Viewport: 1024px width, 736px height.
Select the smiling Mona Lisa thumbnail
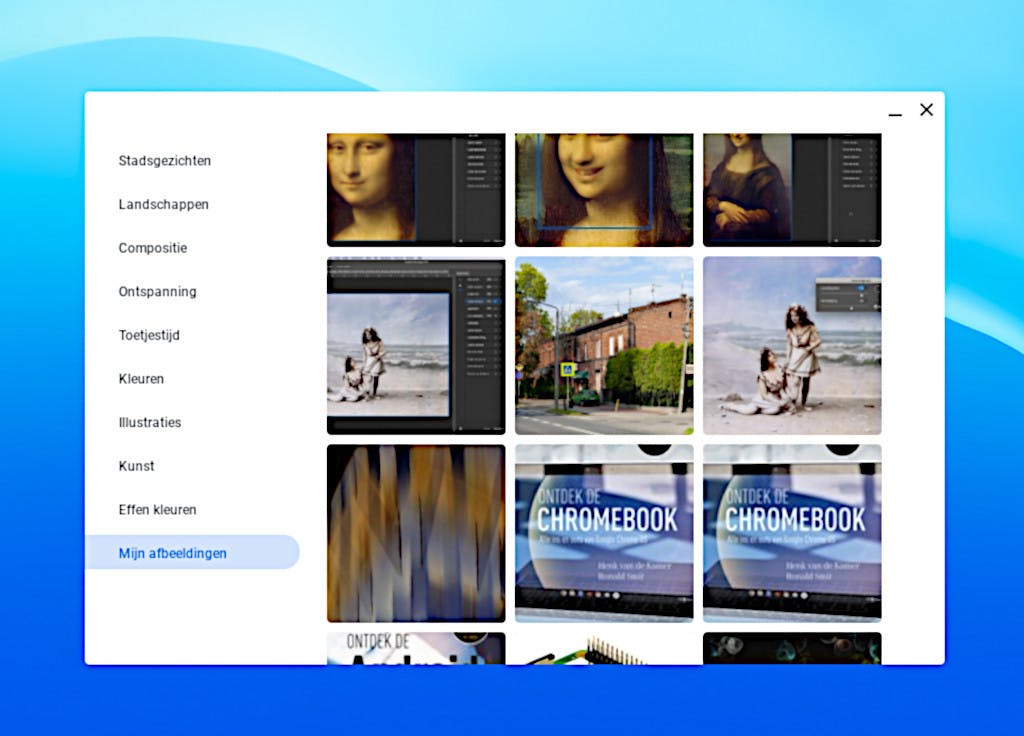click(x=604, y=190)
